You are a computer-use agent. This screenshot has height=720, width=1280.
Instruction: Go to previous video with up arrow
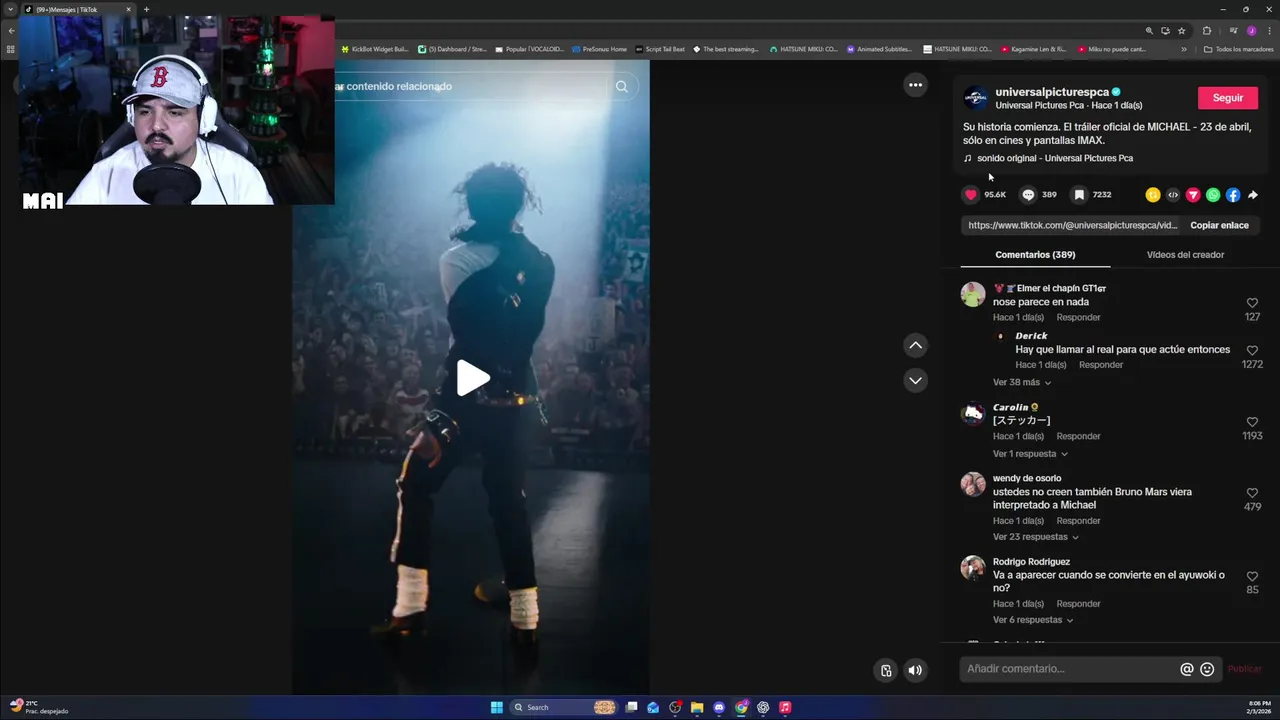point(915,345)
